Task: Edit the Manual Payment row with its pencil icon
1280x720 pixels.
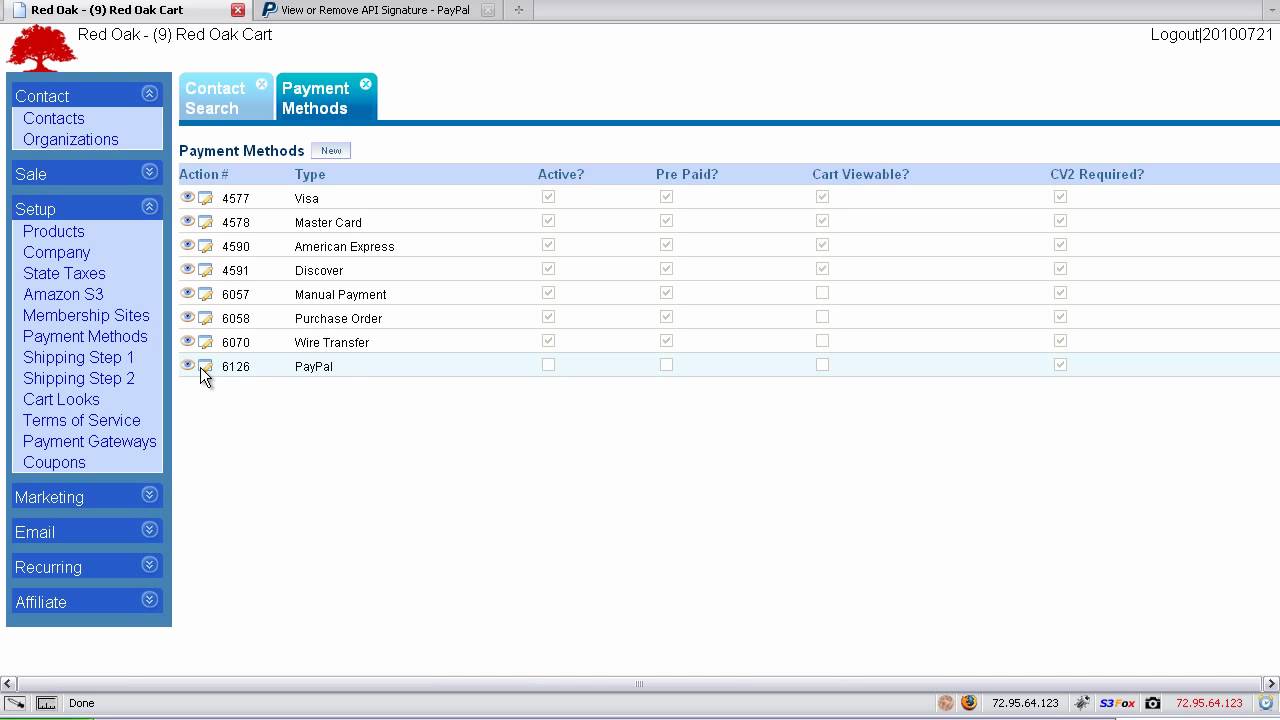Action: point(205,294)
